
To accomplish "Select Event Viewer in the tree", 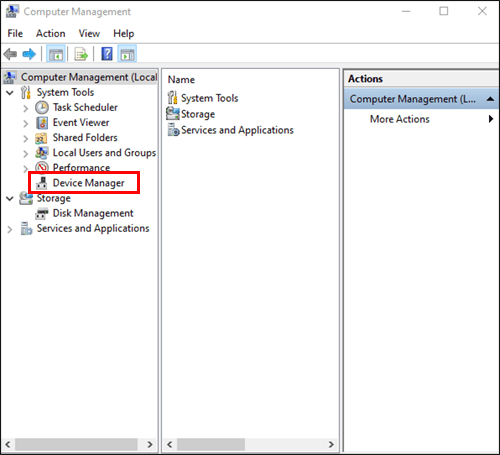I will (x=81, y=123).
